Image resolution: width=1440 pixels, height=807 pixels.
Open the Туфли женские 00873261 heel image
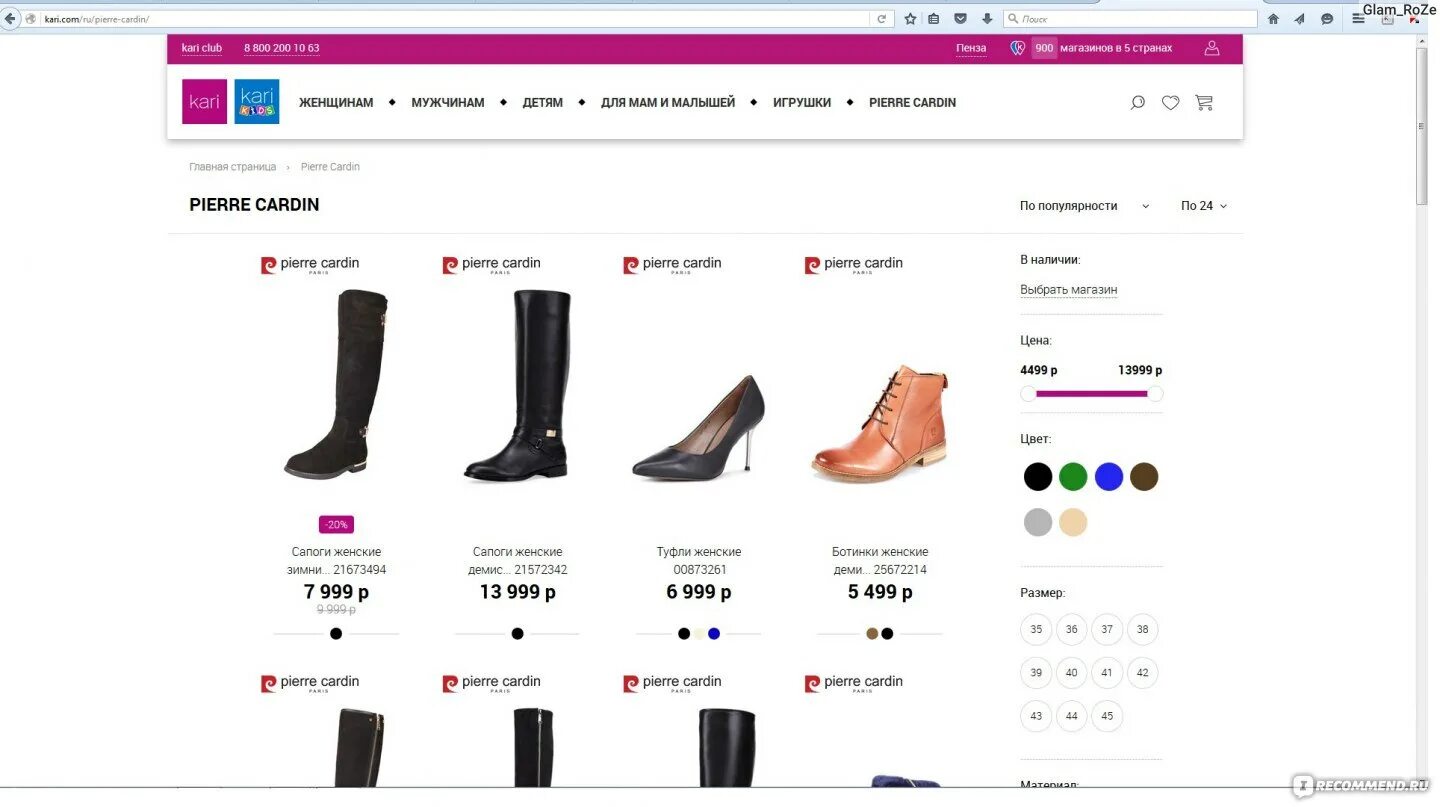click(699, 428)
